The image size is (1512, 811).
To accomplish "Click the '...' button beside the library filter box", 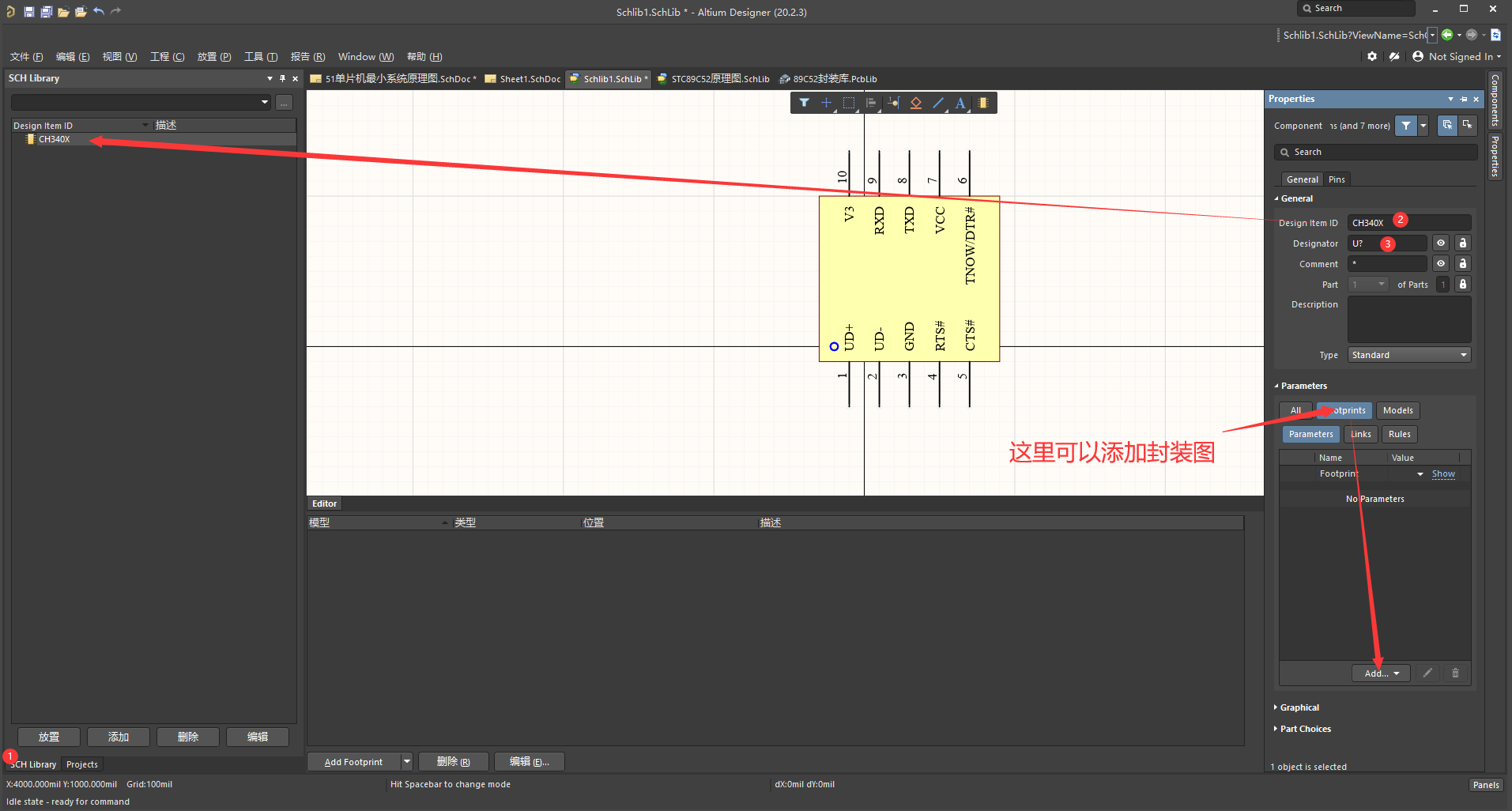I will click(284, 103).
